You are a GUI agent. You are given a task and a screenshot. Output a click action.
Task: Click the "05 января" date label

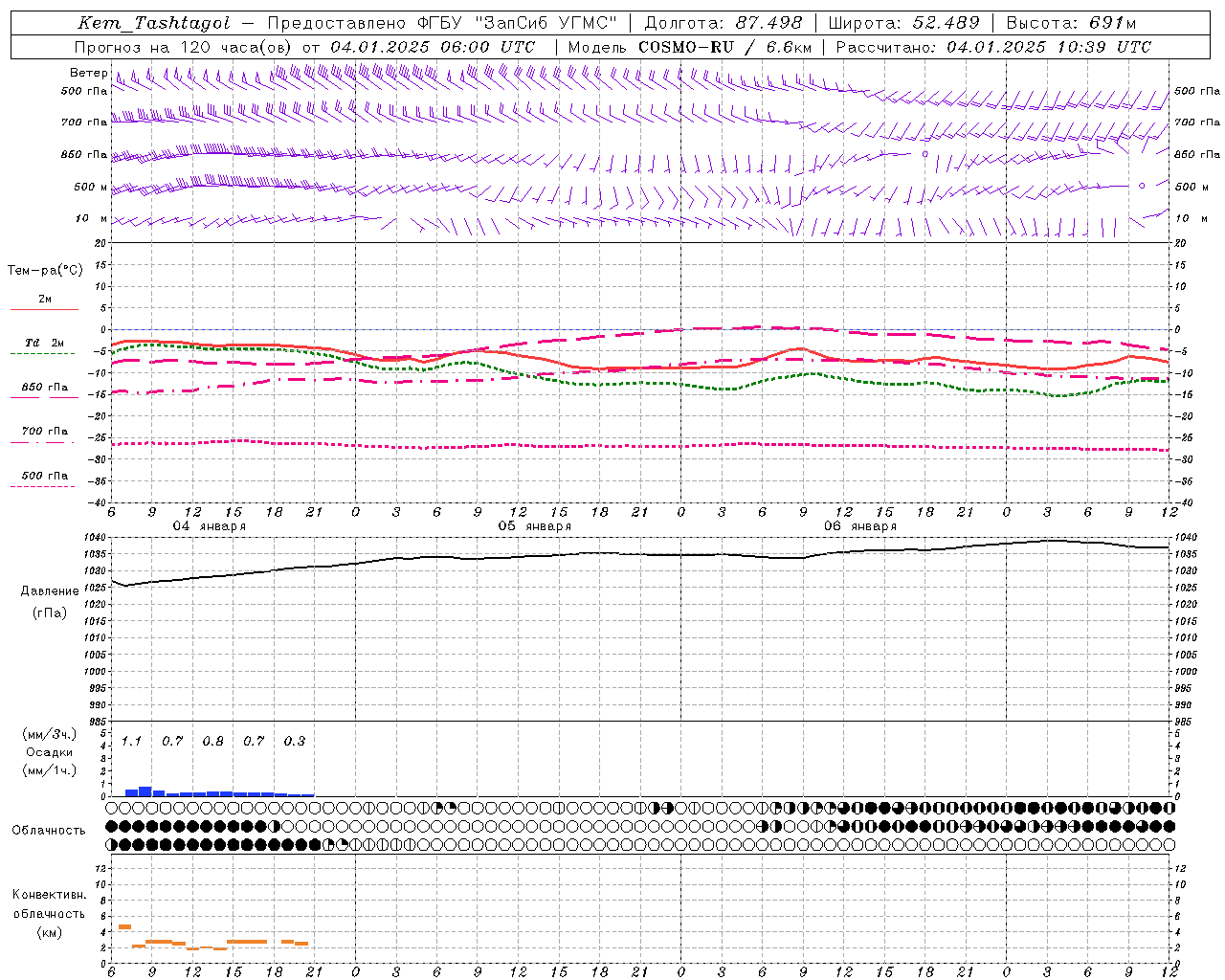click(x=534, y=526)
